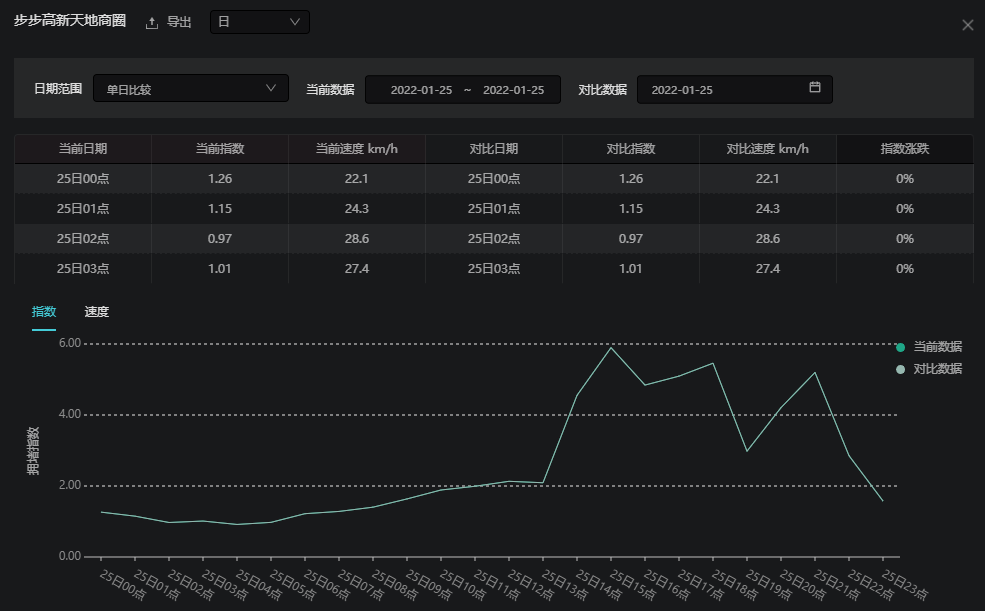Image resolution: width=985 pixels, height=611 pixels.
Task: Click the export upload icon
Action: 152,23
